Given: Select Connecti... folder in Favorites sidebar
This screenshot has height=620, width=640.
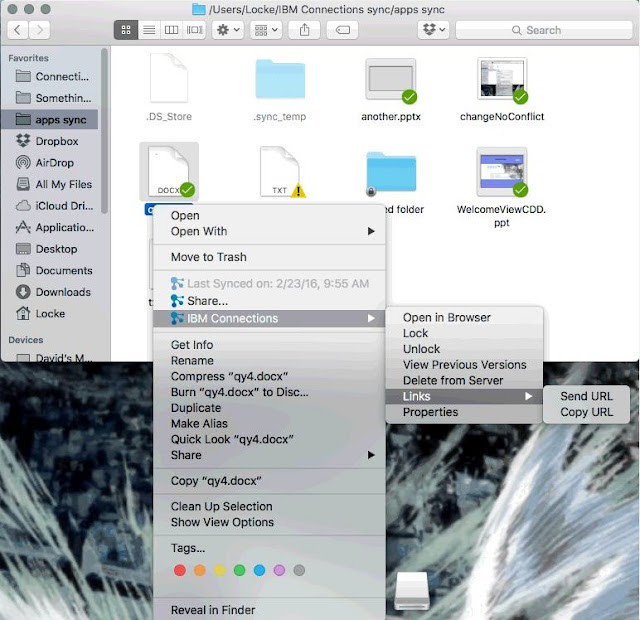Looking at the screenshot, I should (x=51, y=76).
